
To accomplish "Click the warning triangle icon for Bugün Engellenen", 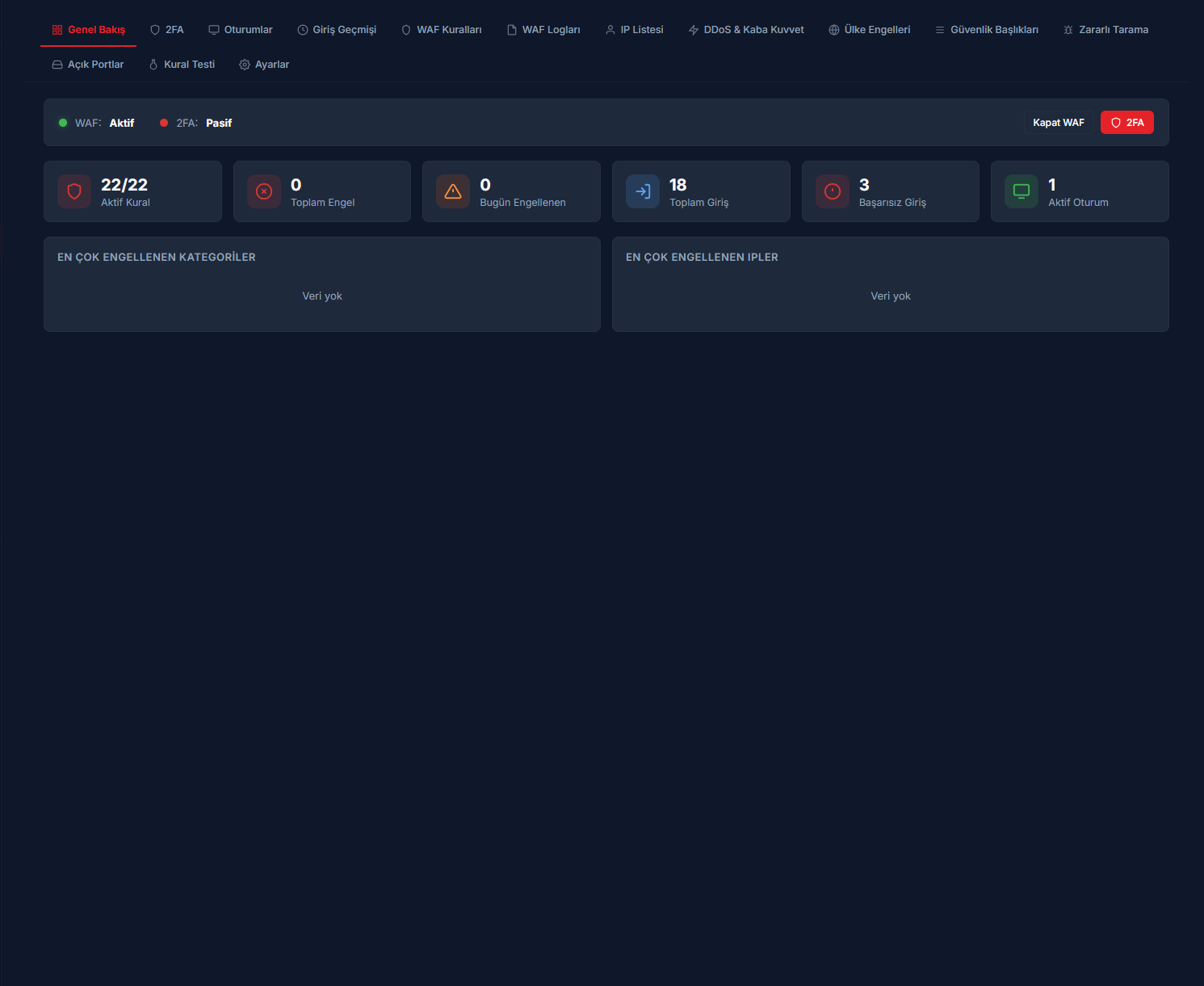I will [453, 191].
